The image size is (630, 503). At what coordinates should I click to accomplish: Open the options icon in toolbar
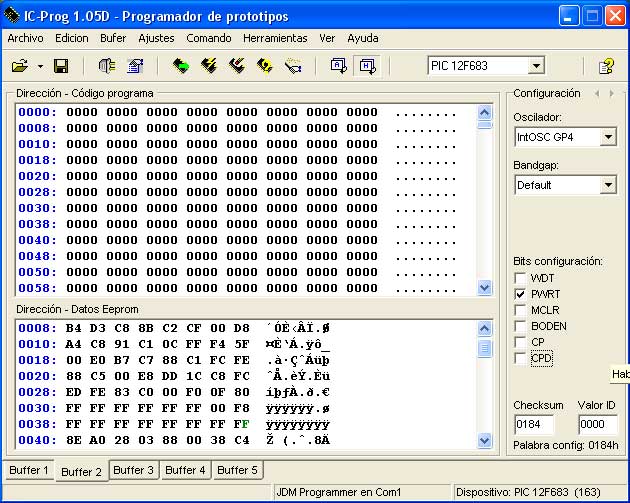(136, 66)
